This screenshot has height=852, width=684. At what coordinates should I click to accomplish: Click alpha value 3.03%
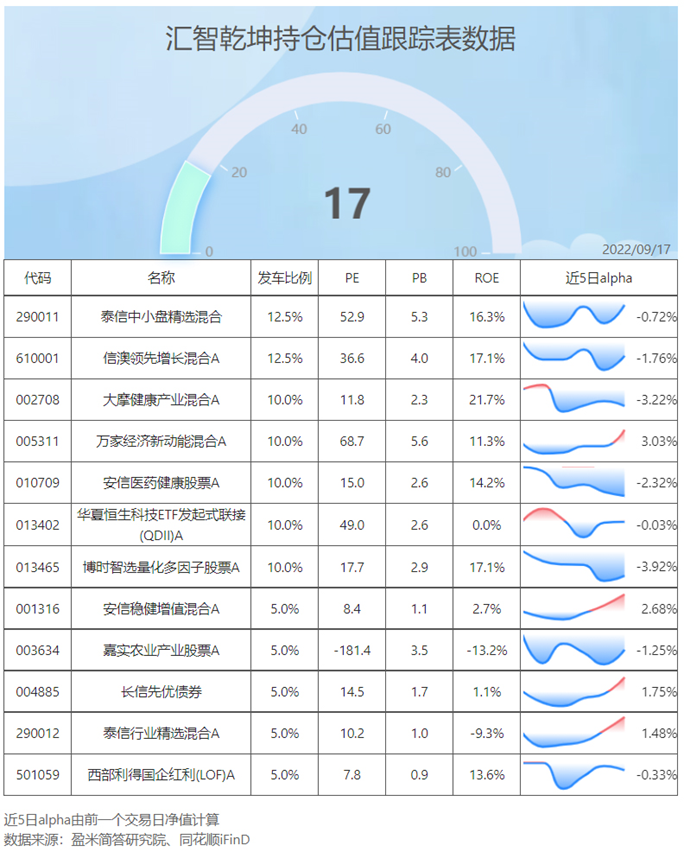point(658,441)
